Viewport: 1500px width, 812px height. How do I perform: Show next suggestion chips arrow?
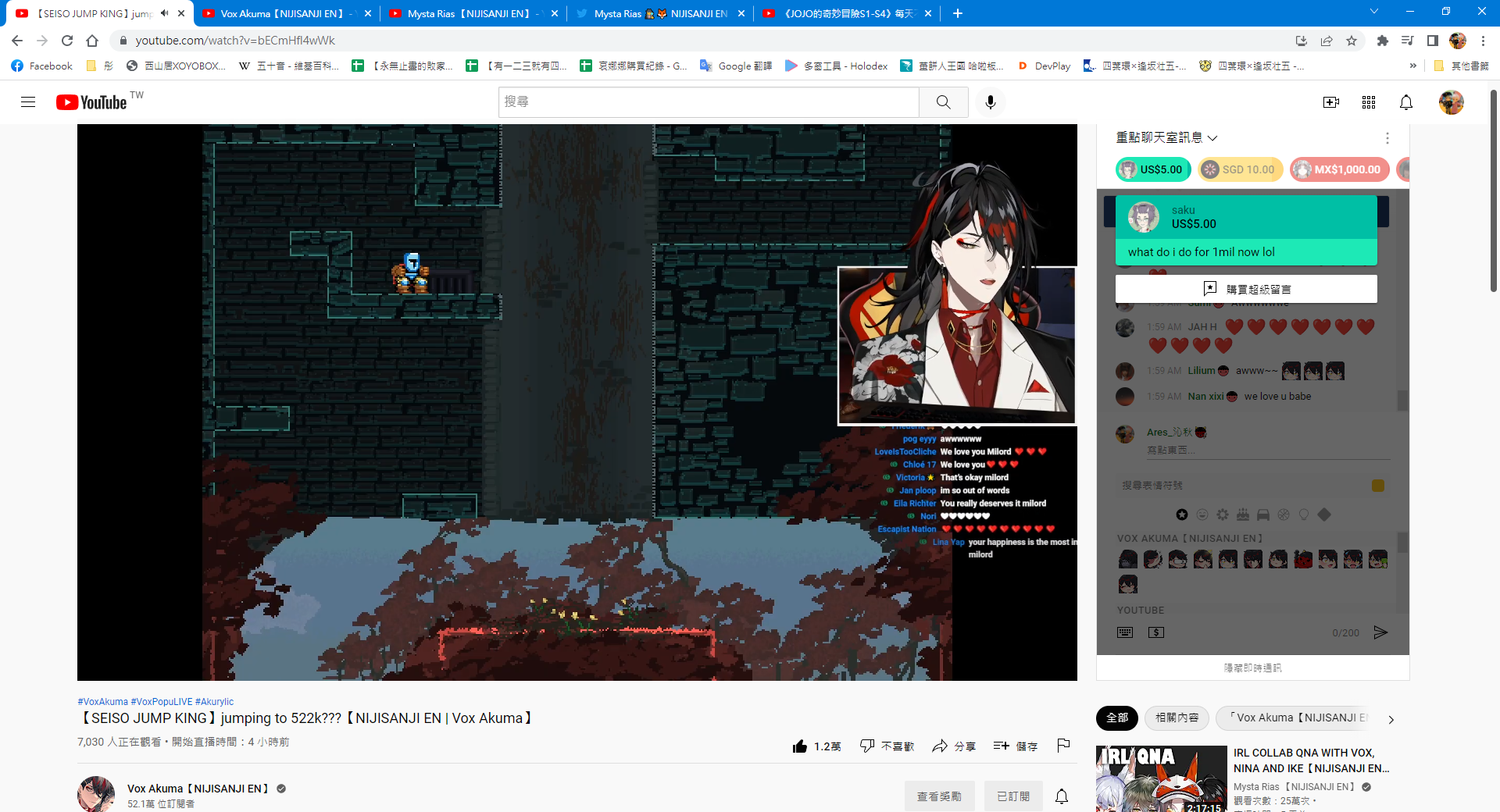click(1391, 719)
